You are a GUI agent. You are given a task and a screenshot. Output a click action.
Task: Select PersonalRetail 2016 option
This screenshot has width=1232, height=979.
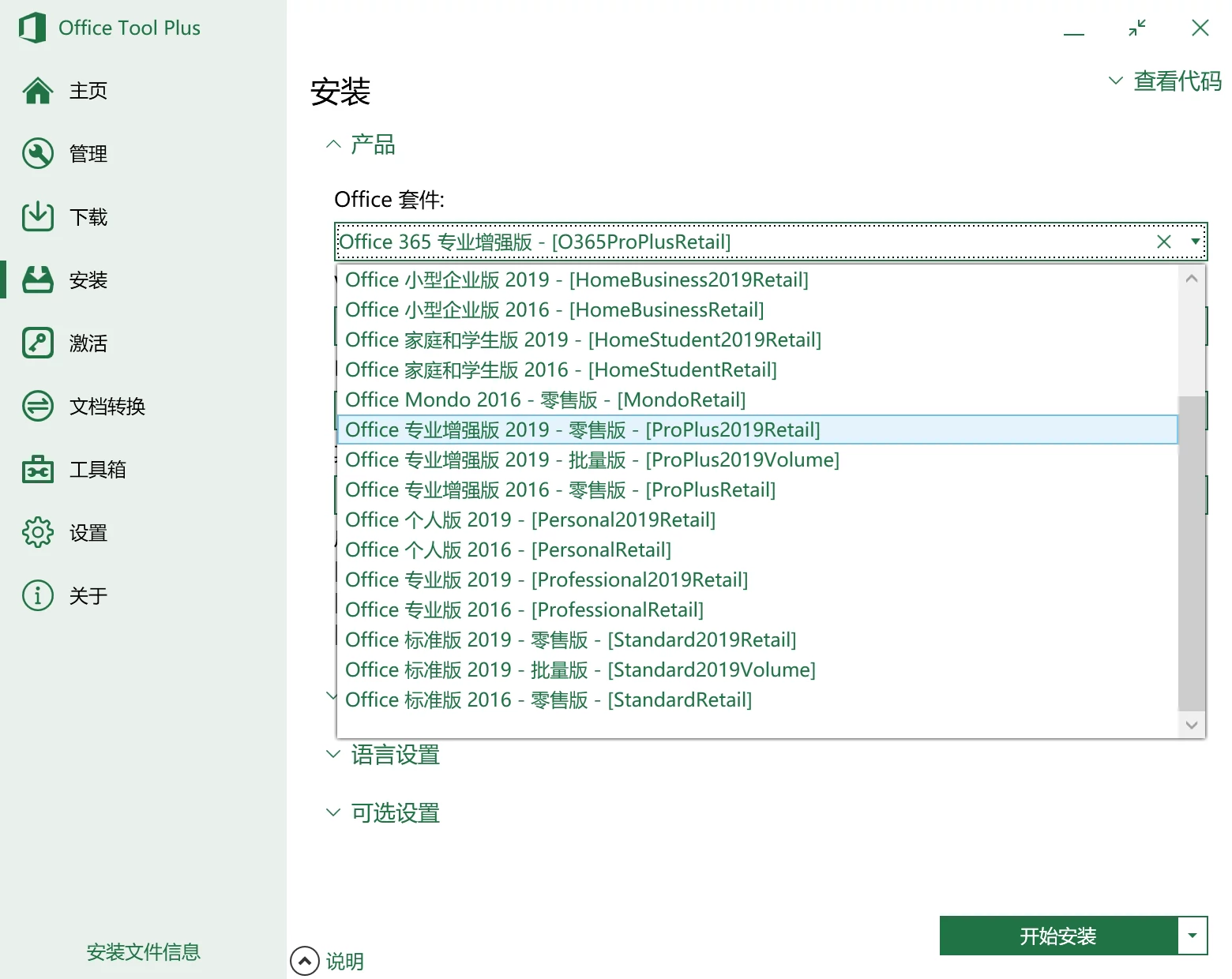point(757,550)
